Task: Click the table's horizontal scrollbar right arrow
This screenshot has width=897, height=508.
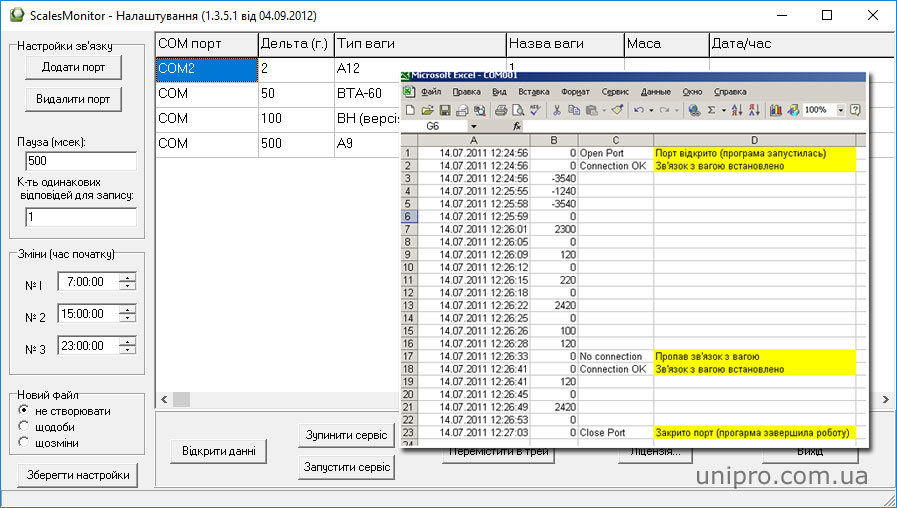Action: click(886, 399)
